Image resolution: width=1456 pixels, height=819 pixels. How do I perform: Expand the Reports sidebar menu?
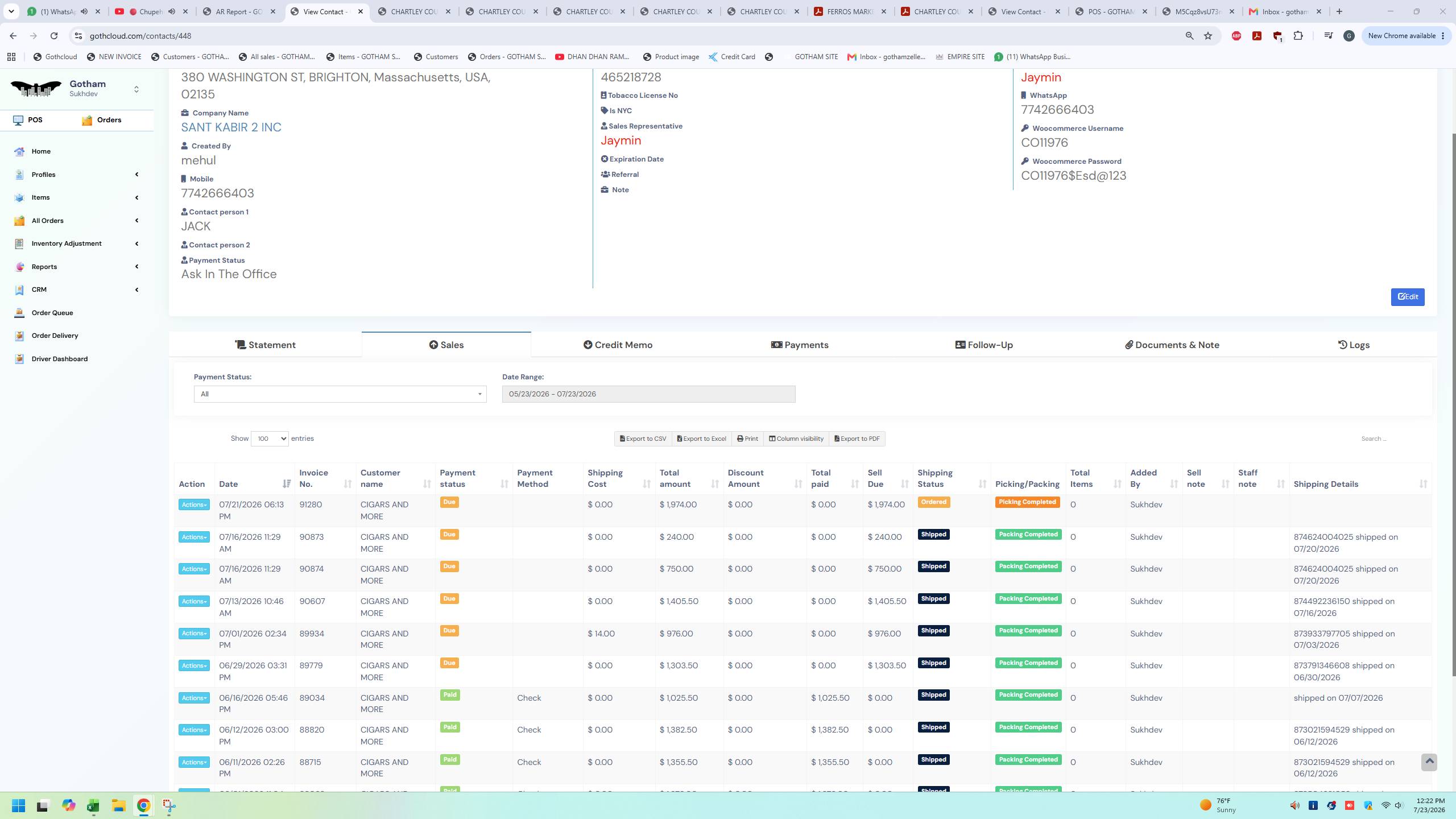[x=77, y=267]
